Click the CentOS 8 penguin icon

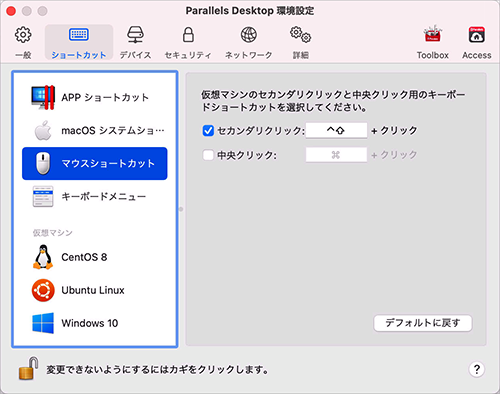pyautogui.click(x=43, y=257)
